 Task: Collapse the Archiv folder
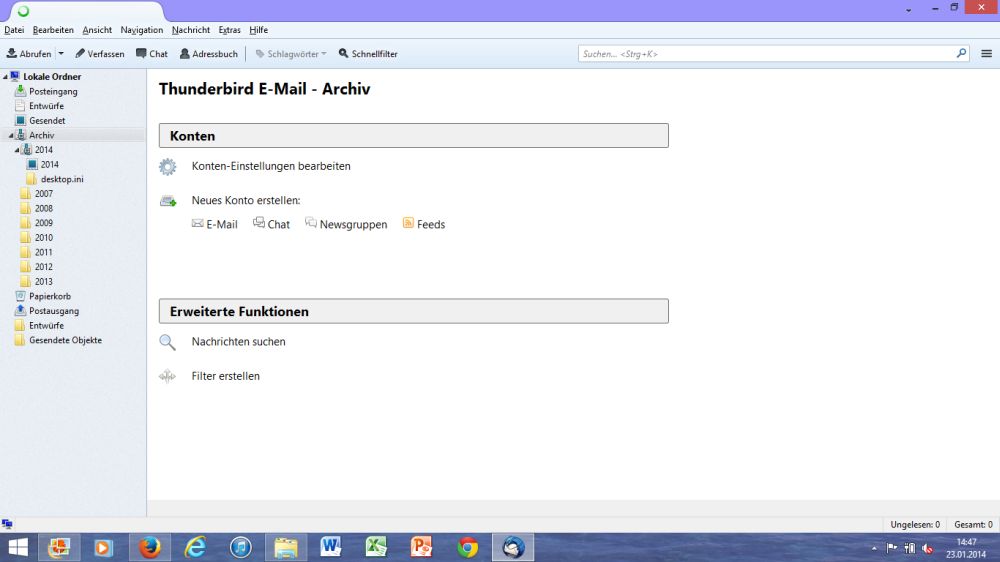pos(11,135)
